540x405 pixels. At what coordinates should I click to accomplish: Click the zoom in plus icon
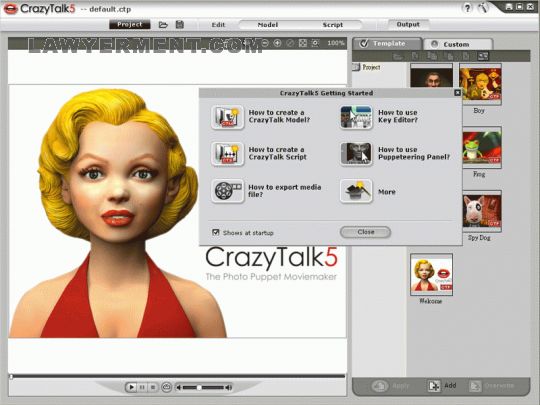pyautogui.click(x=278, y=43)
